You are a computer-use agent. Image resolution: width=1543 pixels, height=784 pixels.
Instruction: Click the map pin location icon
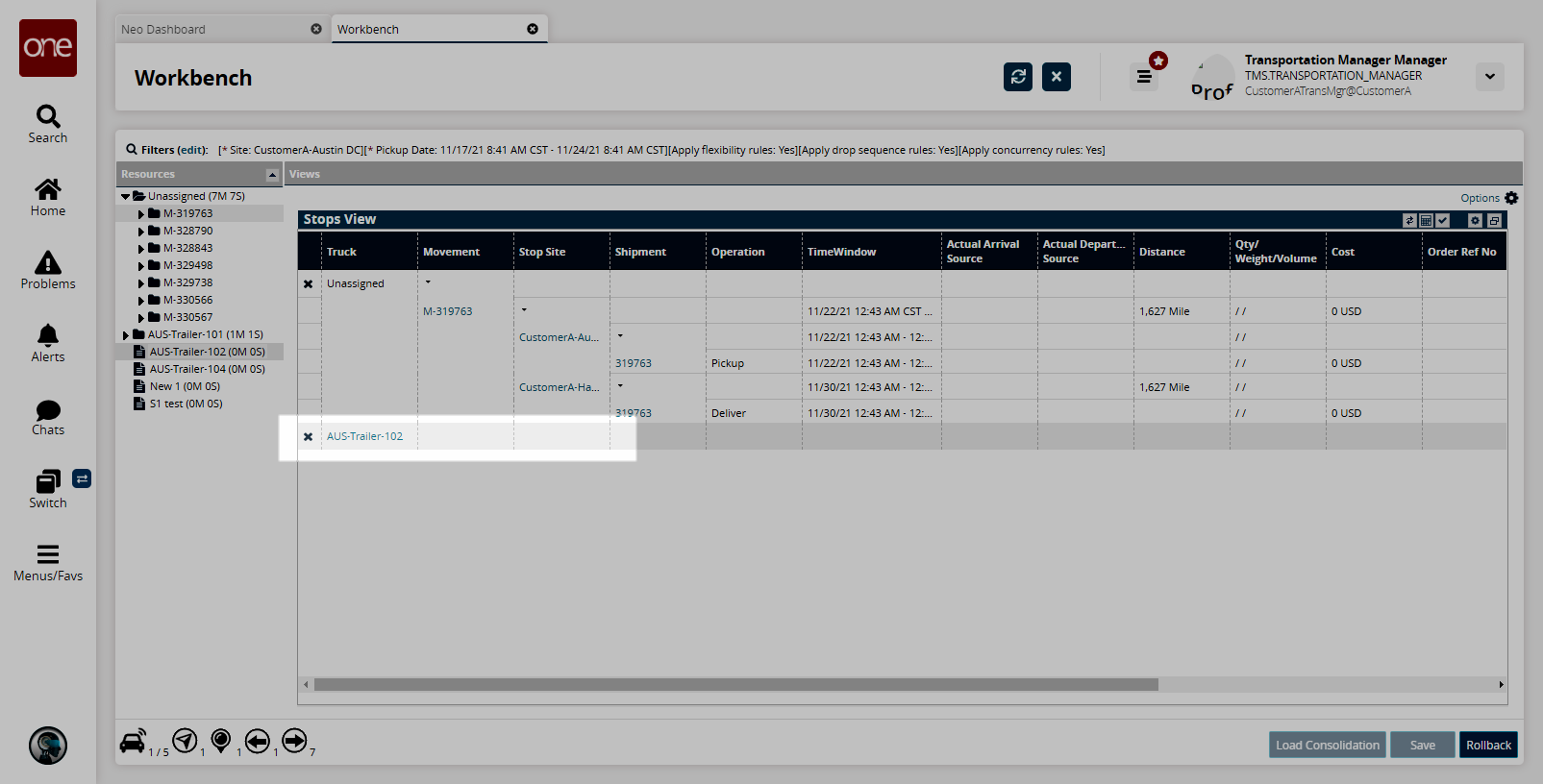[221, 741]
